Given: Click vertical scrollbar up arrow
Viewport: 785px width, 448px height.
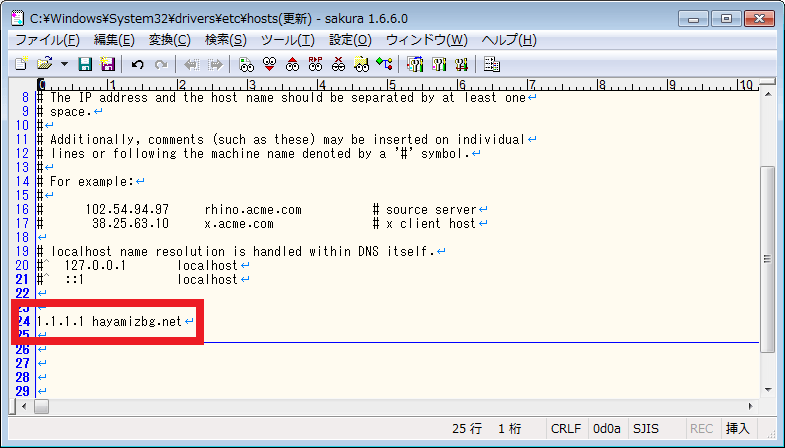Looking at the screenshot, I should [x=768, y=94].
